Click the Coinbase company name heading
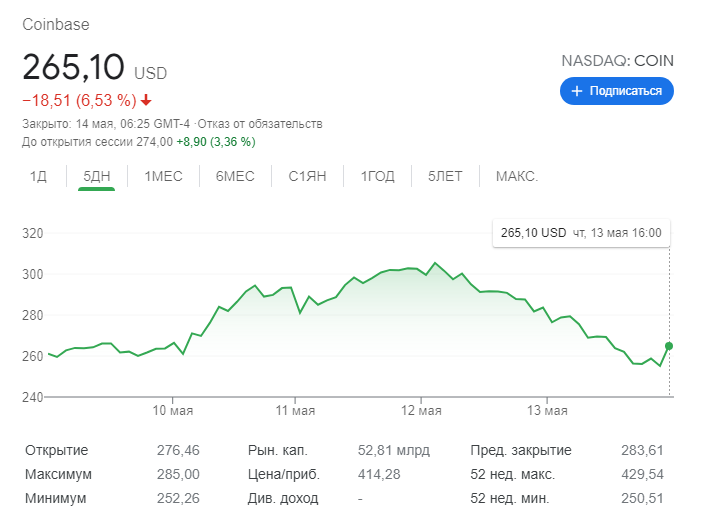The width and height of the screenshot is (703, 523). coord(57,24)
